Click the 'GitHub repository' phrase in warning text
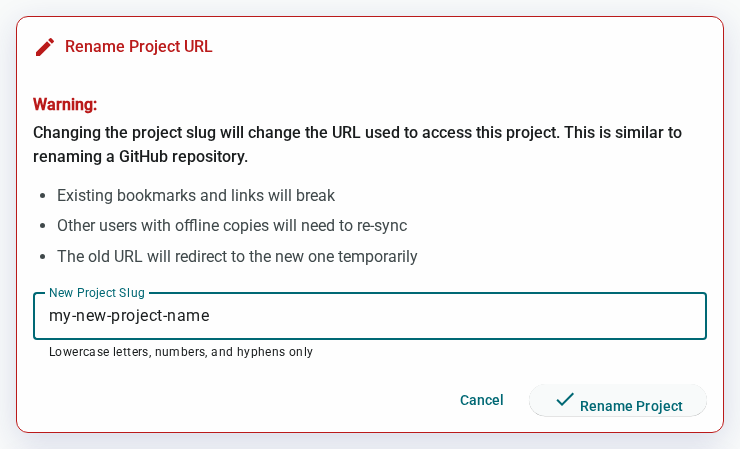The image size is (740, 449). (183, 156)
